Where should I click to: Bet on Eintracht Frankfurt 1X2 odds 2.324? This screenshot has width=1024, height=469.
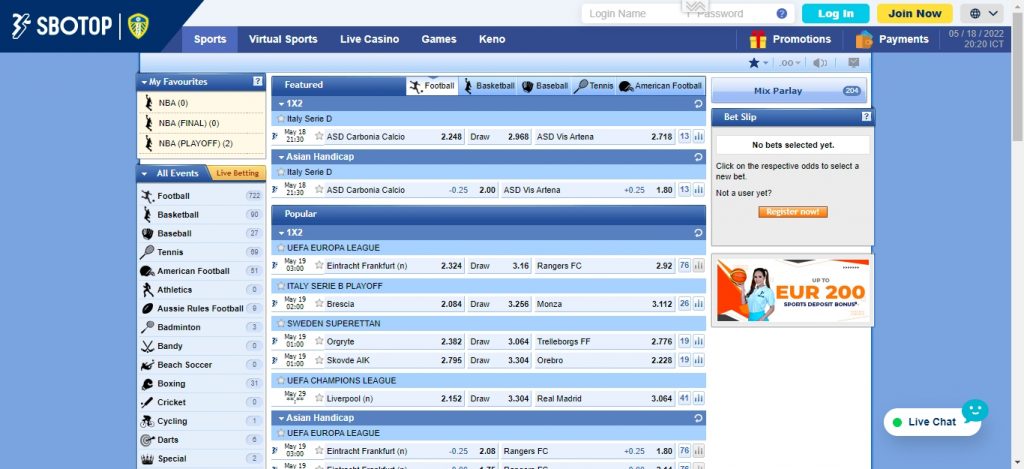click(451, 266)
